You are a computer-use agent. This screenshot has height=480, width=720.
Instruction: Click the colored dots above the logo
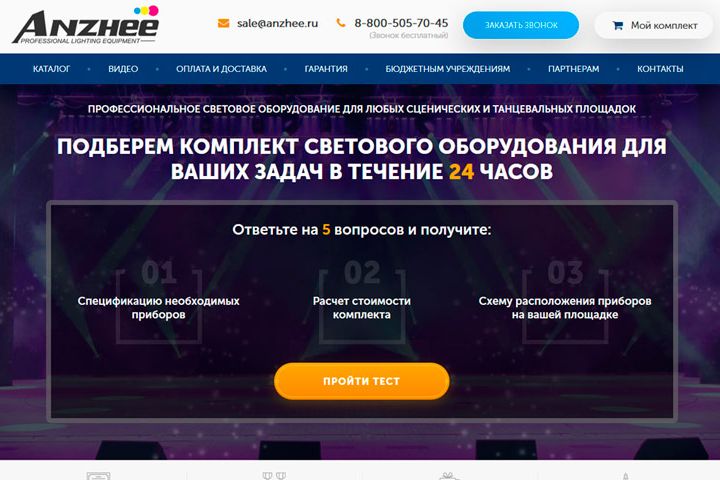click(146, 10)
